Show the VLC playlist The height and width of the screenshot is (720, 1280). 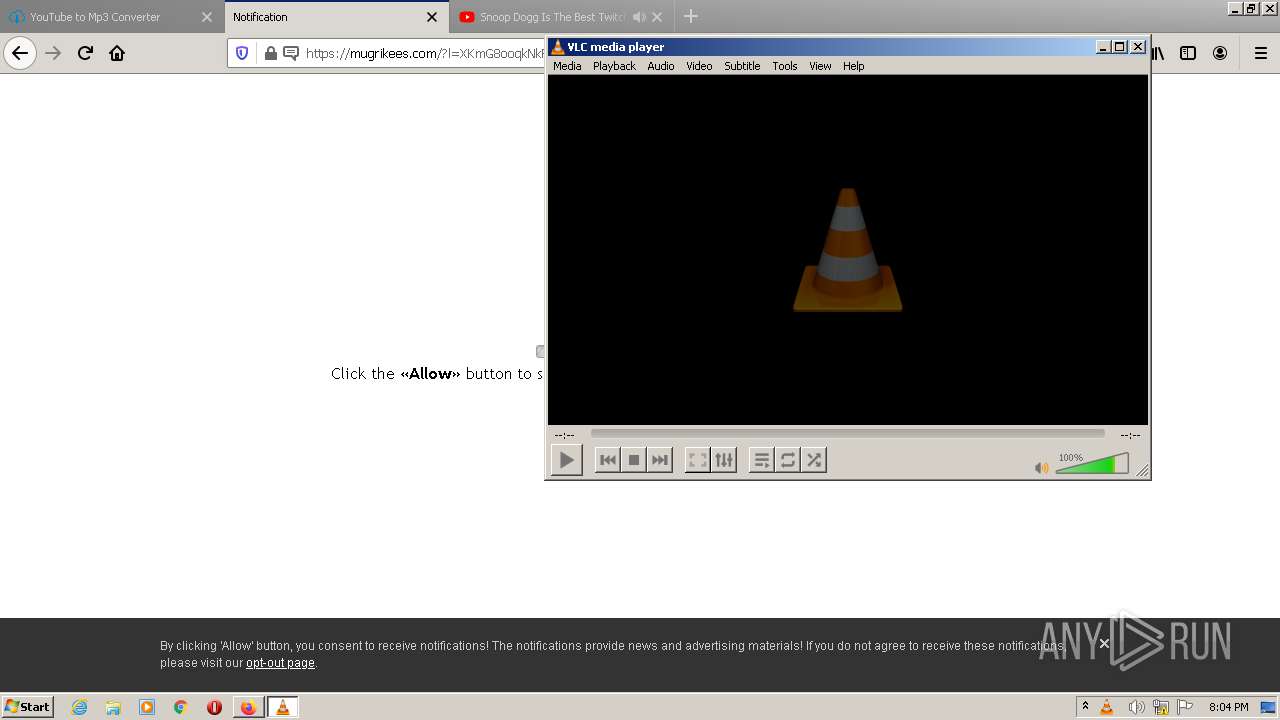761,460
